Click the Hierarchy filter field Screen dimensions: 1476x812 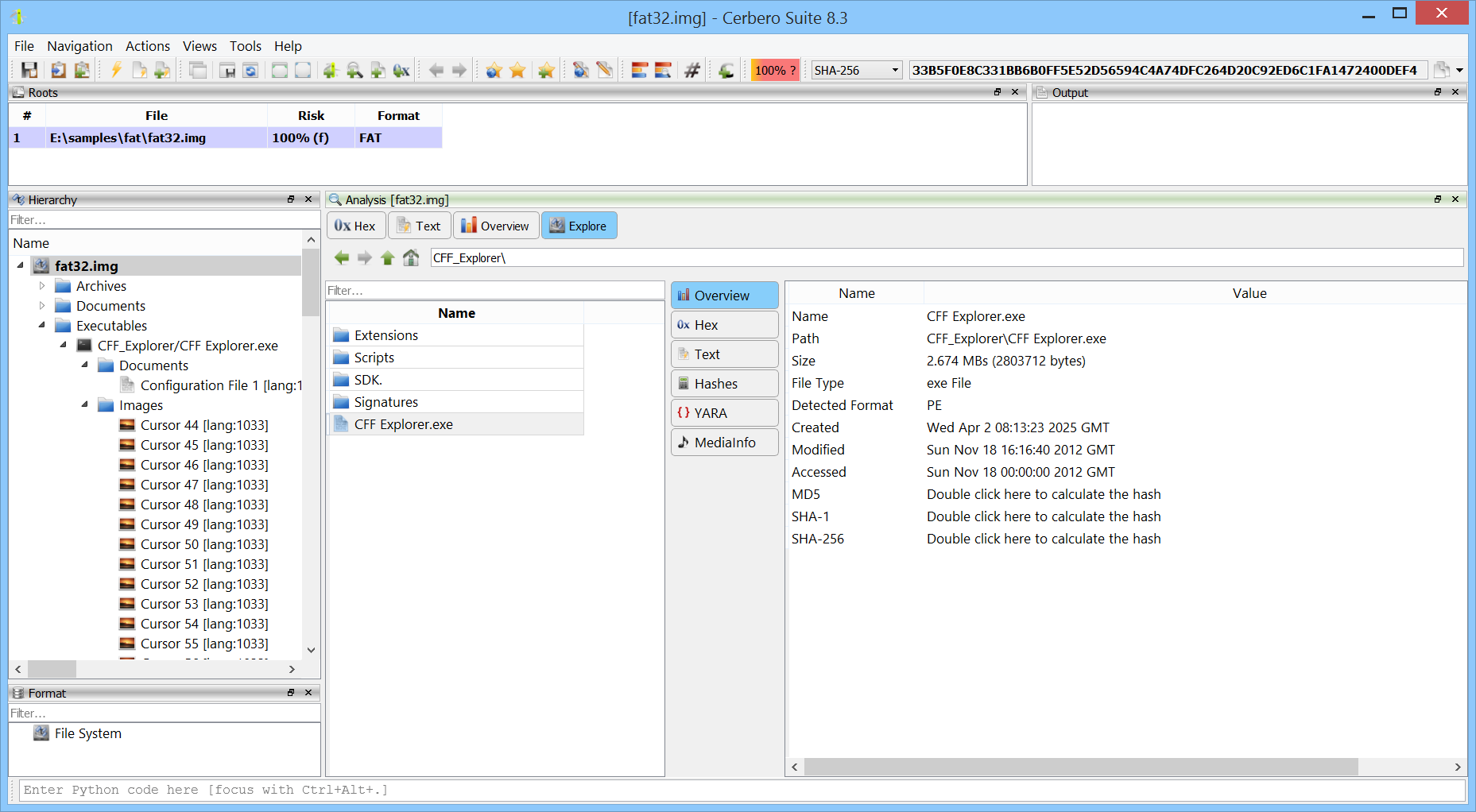[165, 220]
